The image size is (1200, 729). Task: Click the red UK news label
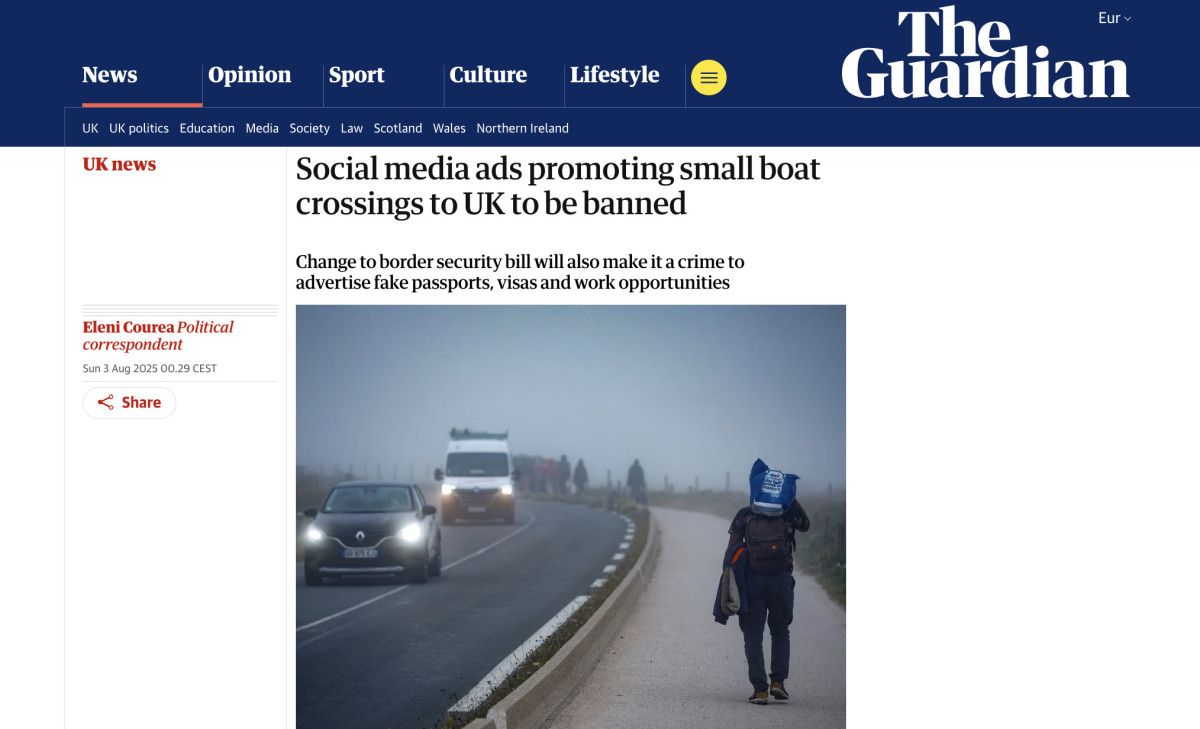(119, 164)
